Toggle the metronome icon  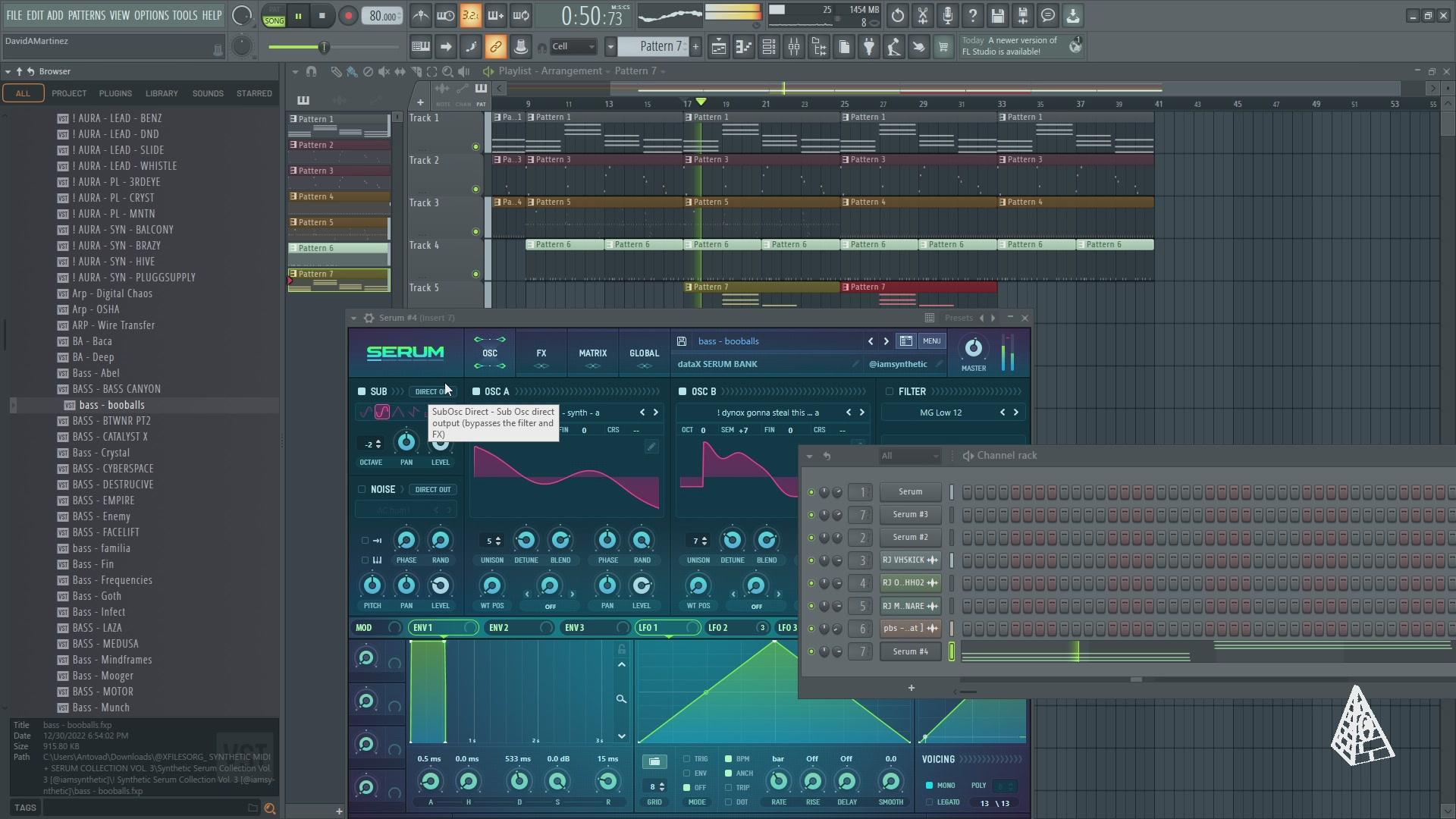(420, 16)
